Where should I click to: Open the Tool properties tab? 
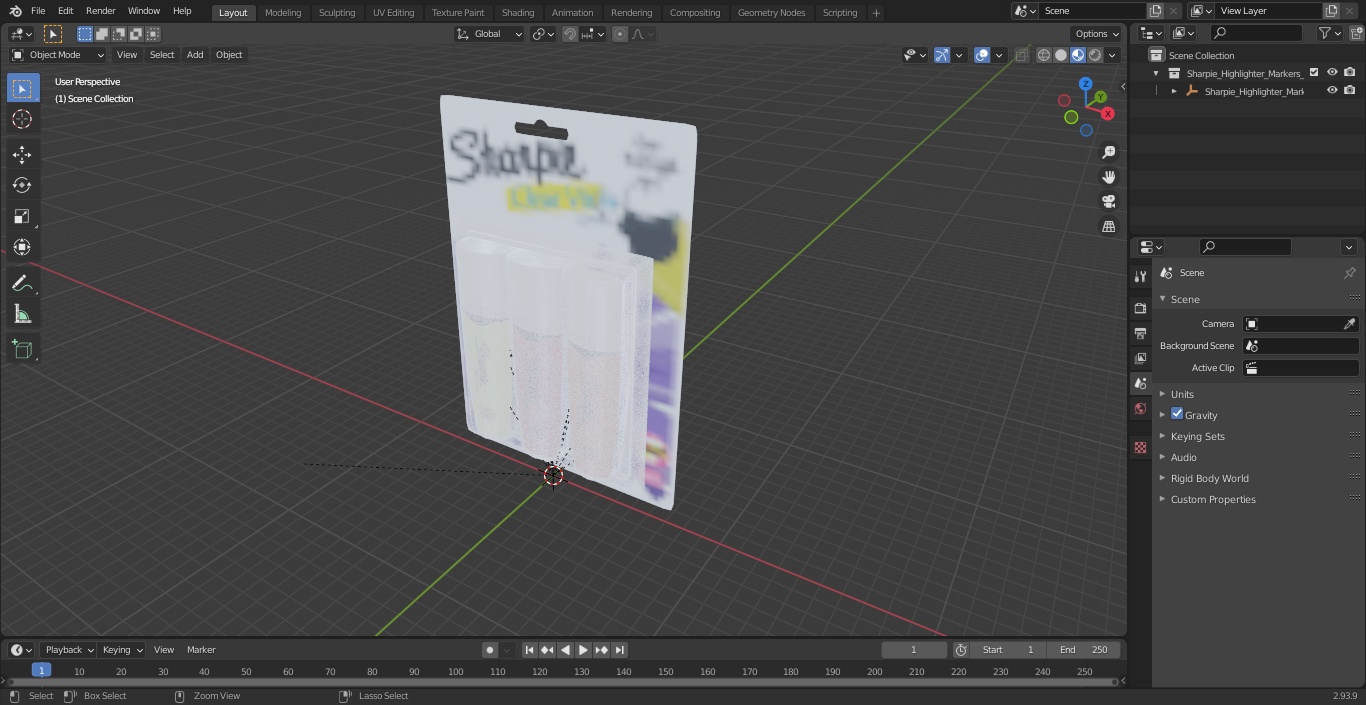pyautogui.click(x=1140, y=276)
